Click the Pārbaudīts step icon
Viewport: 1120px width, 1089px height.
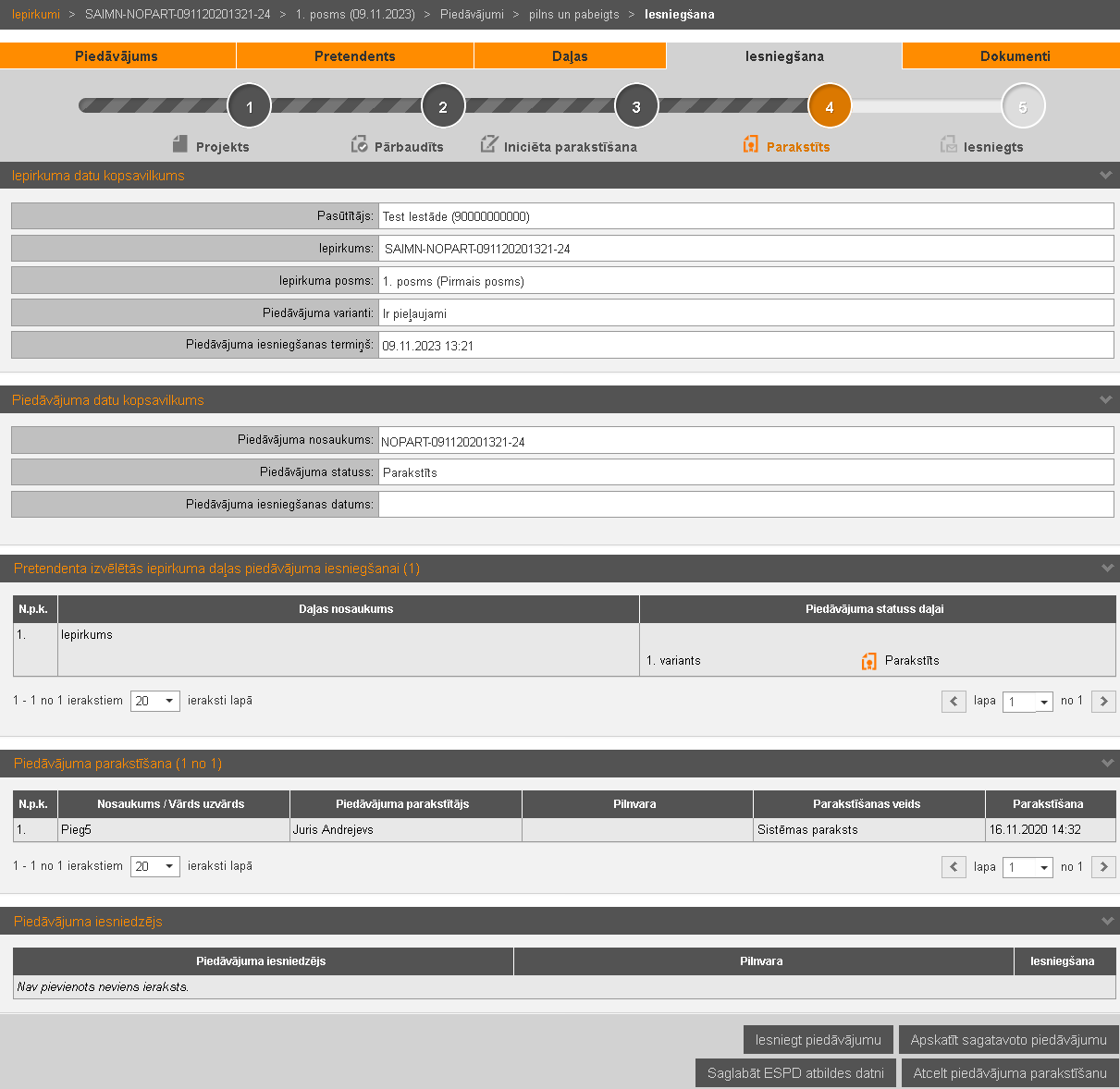click(x=359, y=144)
